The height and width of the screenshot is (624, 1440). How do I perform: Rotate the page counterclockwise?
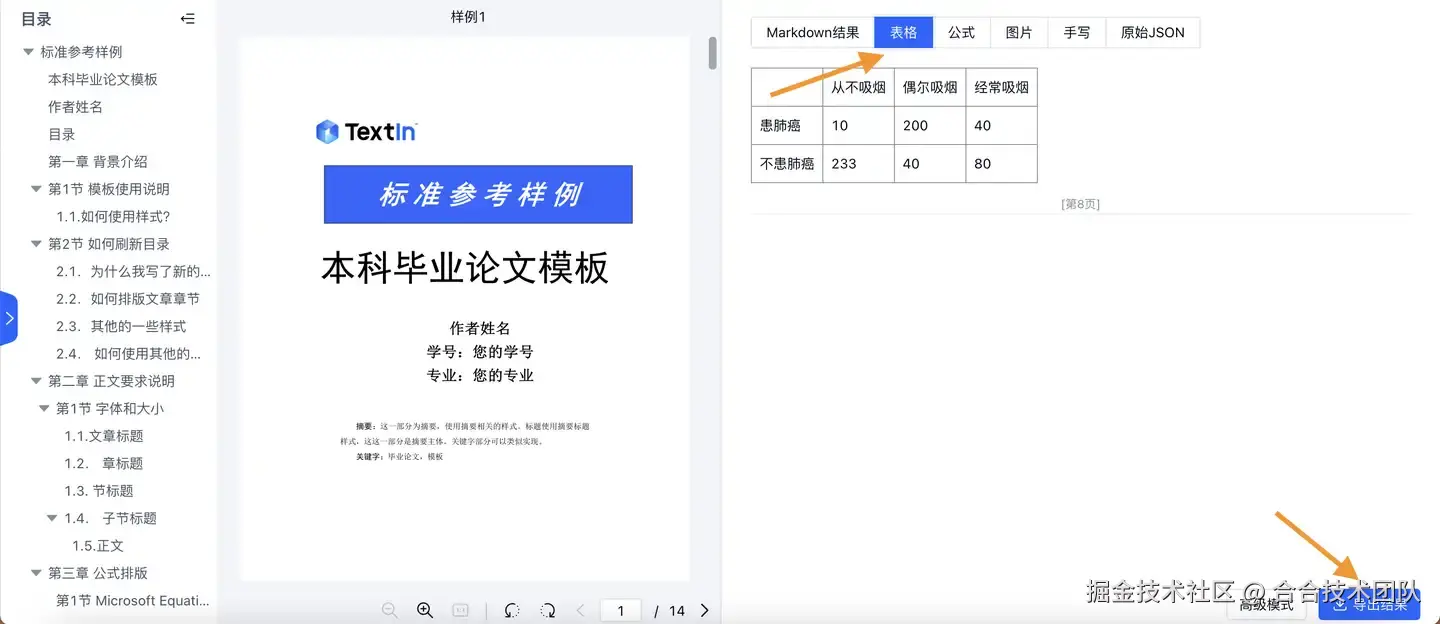(512, 610)
